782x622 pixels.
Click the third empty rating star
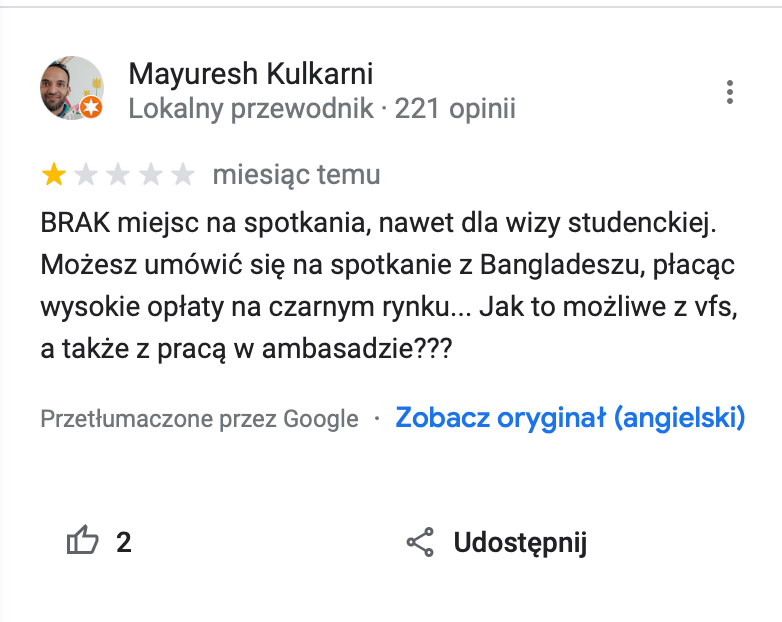(118, 176)
